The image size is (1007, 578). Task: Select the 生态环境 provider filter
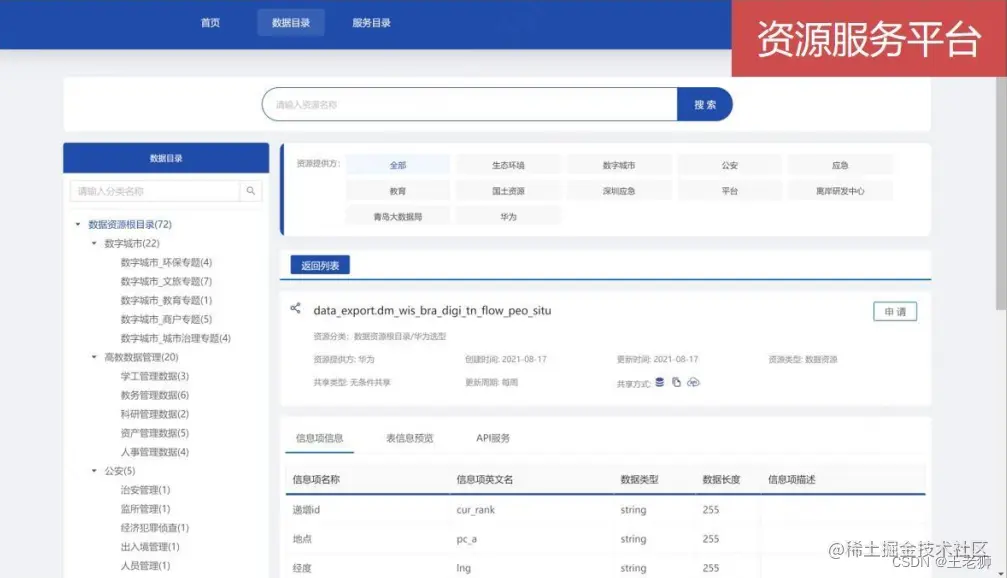tap(510, 163)
